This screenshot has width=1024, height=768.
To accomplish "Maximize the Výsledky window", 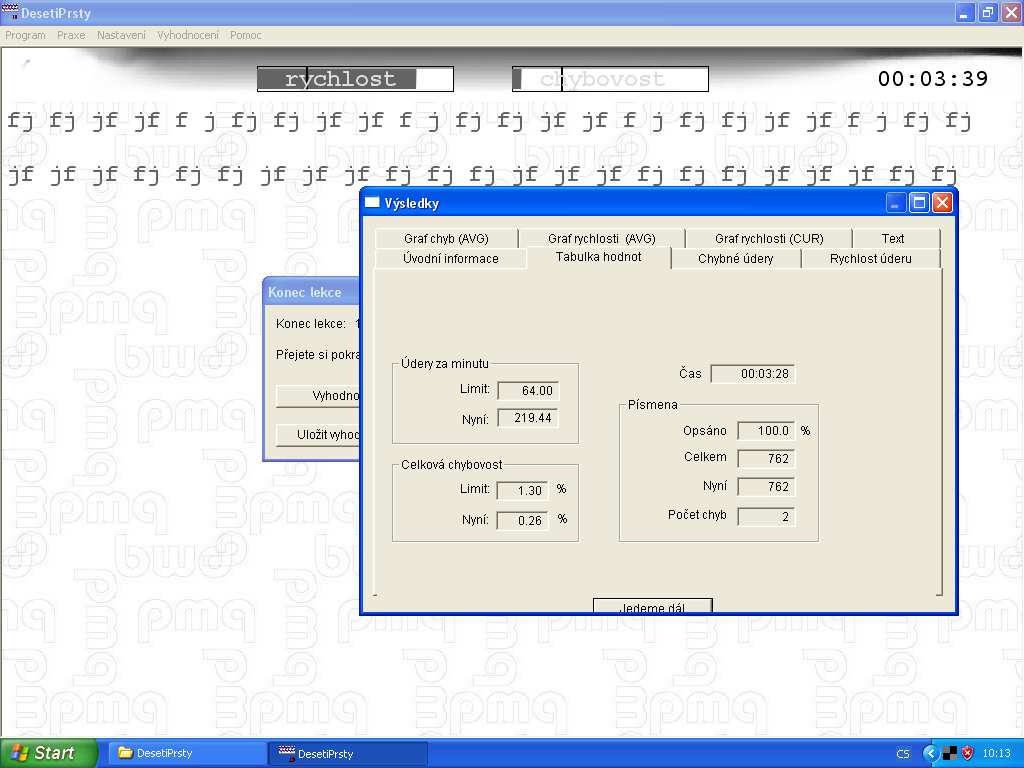I will (x=919, y=203).
